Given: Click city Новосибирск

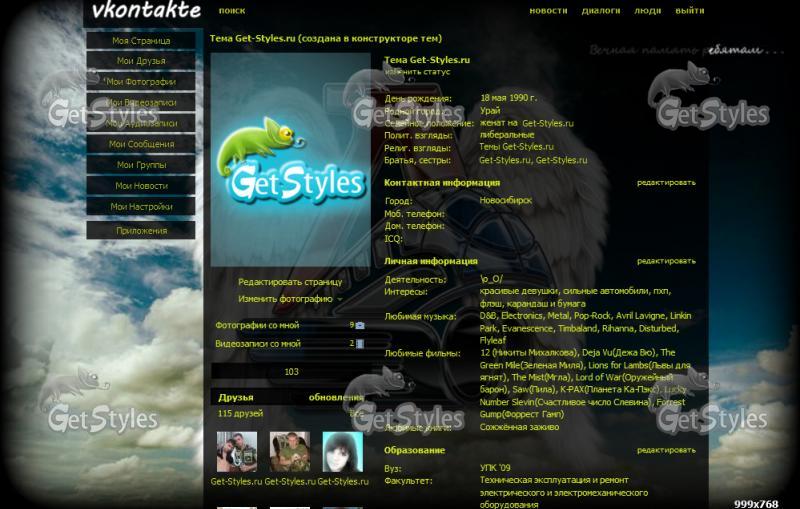Looking at the screenshot, I should coord(506,200).
